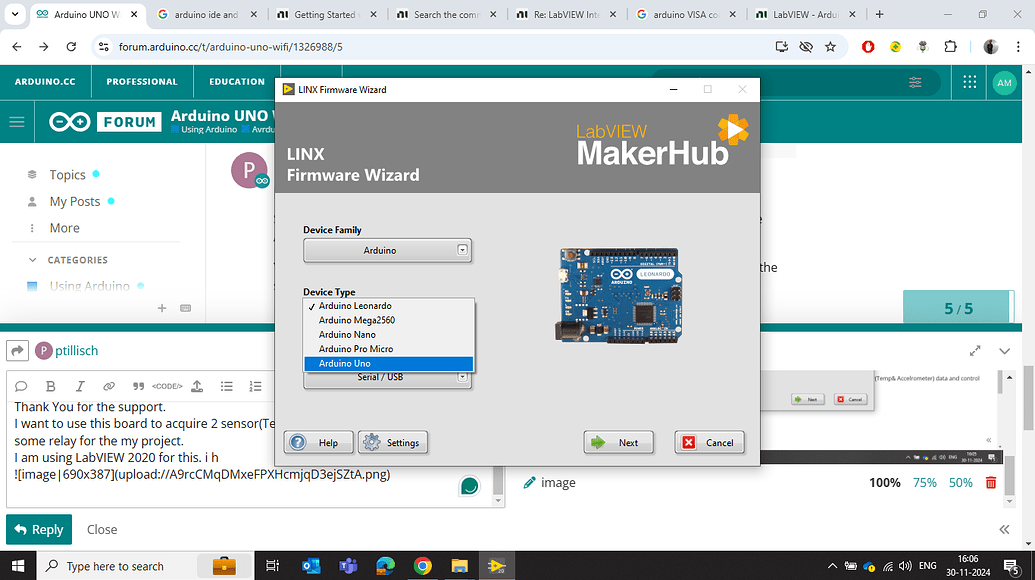
Task: Click Next in the LINX Firmware Wizard
Action: [618, 442]
